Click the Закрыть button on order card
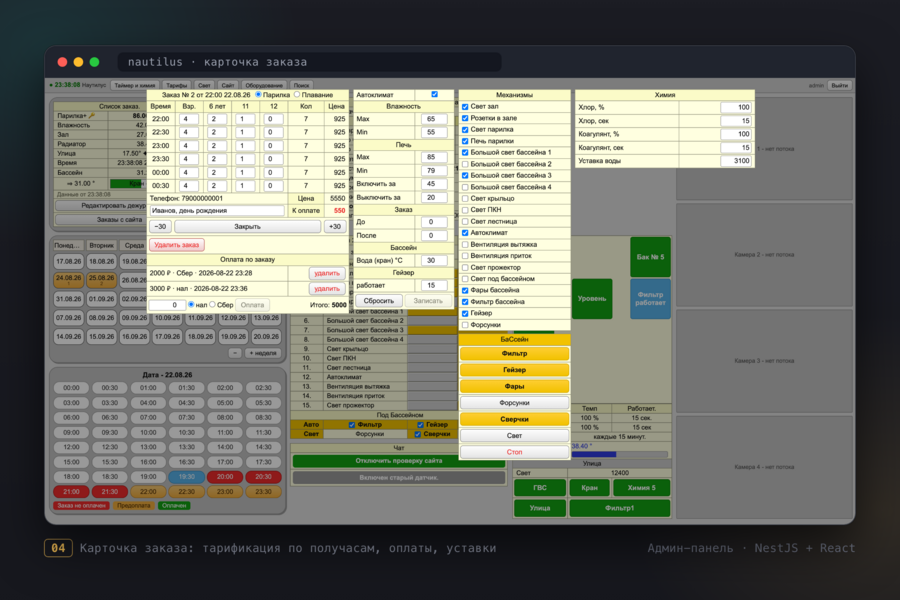The image size is (900, 600). (247, 227)
